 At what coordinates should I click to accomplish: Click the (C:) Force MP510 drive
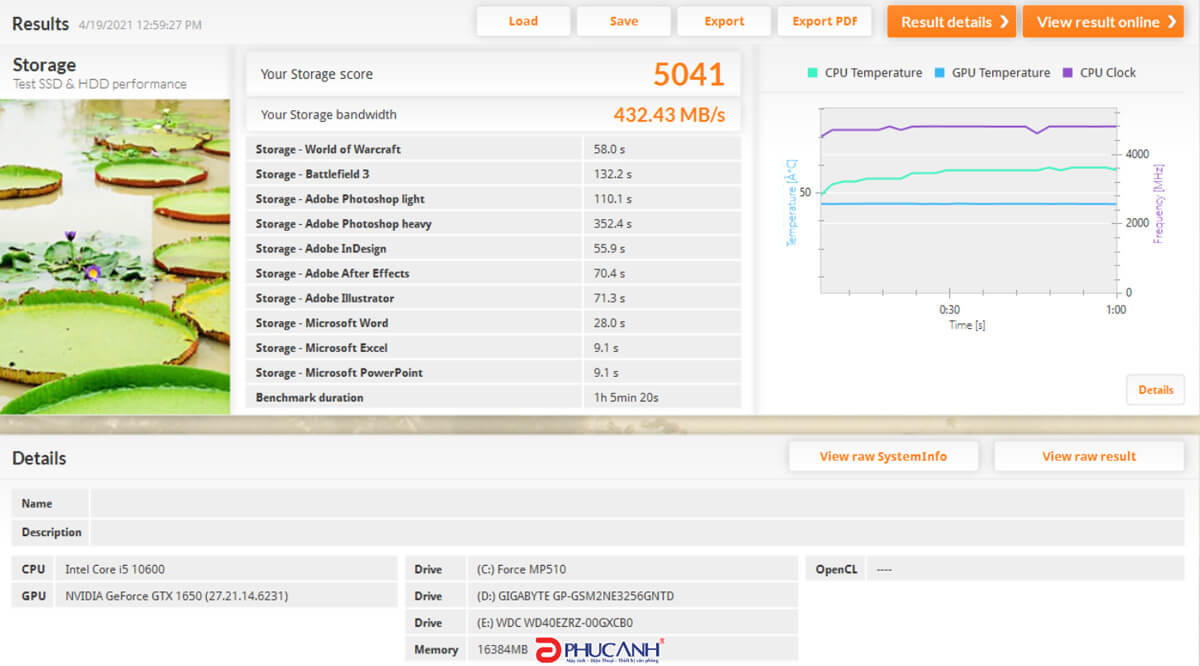[x=521, y=569]
